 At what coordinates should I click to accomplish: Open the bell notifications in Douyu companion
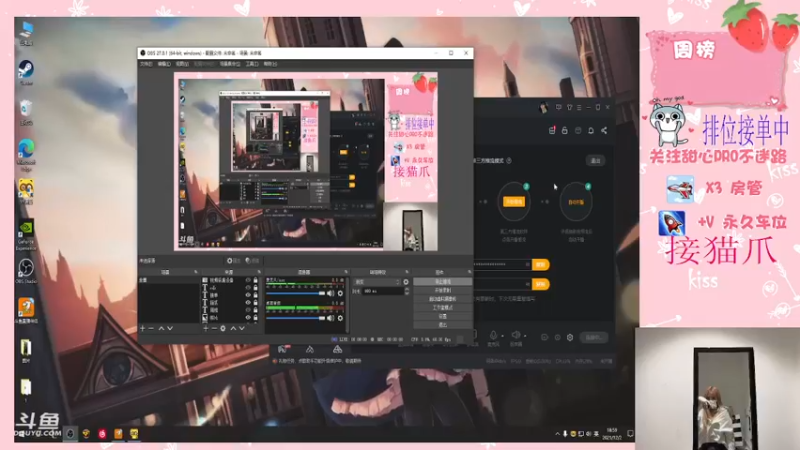coord(591,131)
